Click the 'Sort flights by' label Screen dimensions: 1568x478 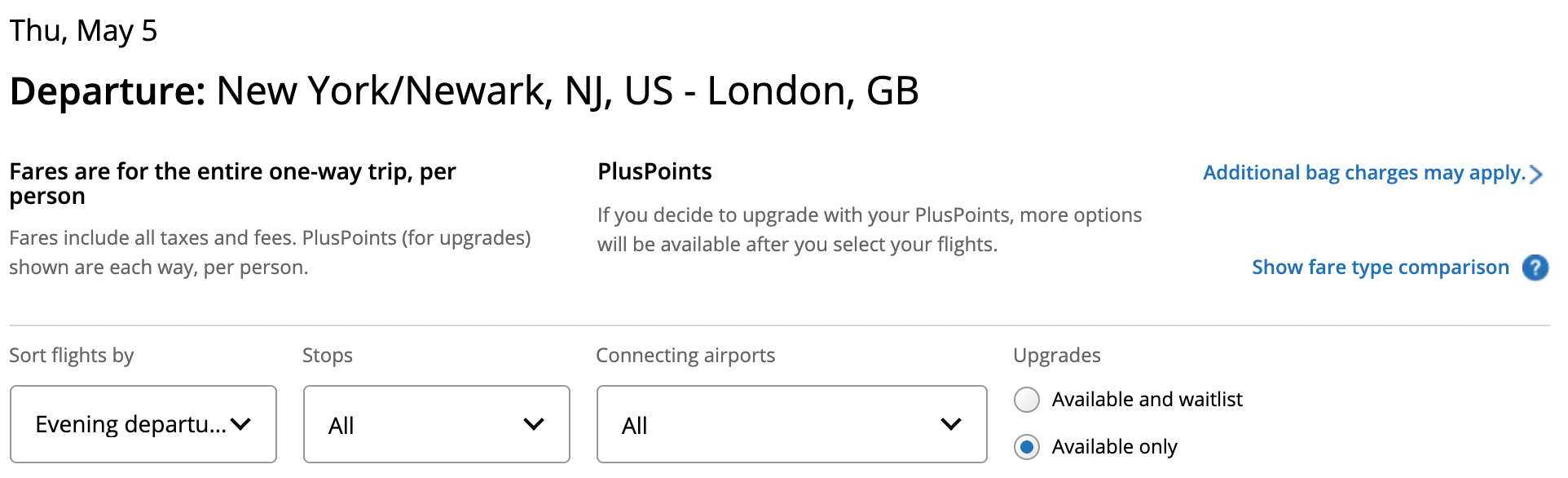click(72, 356)
